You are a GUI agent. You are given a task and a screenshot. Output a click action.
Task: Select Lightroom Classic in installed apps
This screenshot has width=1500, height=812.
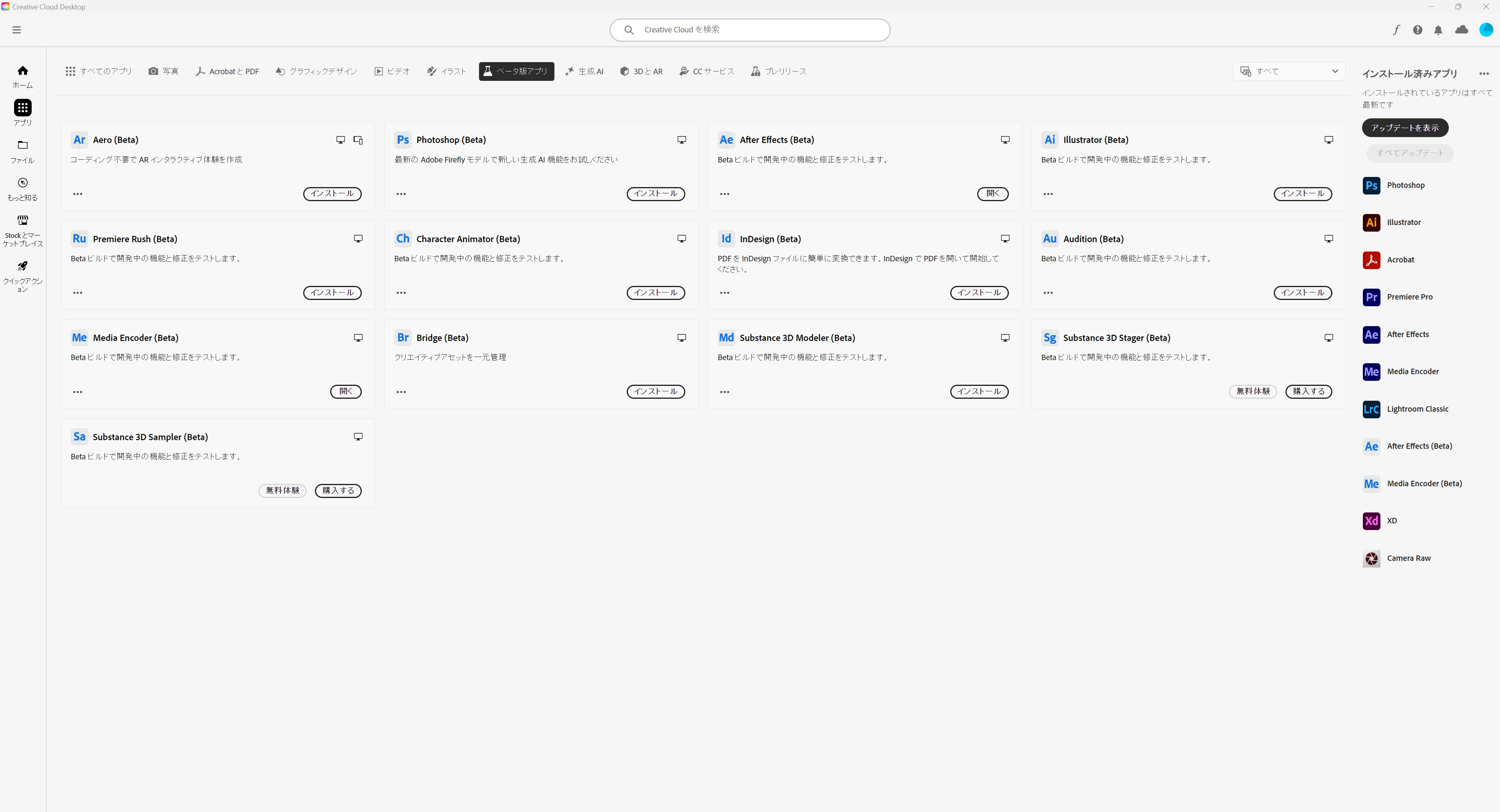1417,409
